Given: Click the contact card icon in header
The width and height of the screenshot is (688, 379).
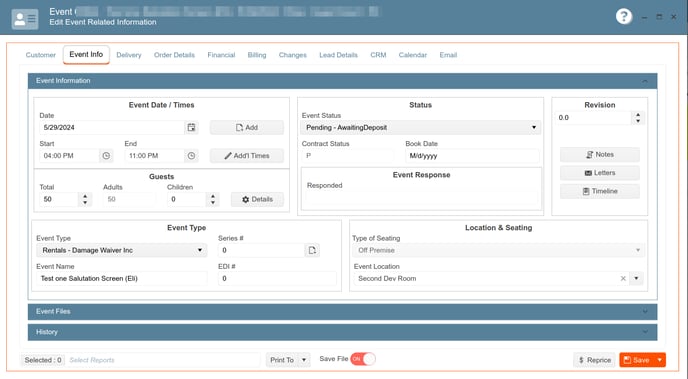Looking at the screenshot, I should (25, 19).
